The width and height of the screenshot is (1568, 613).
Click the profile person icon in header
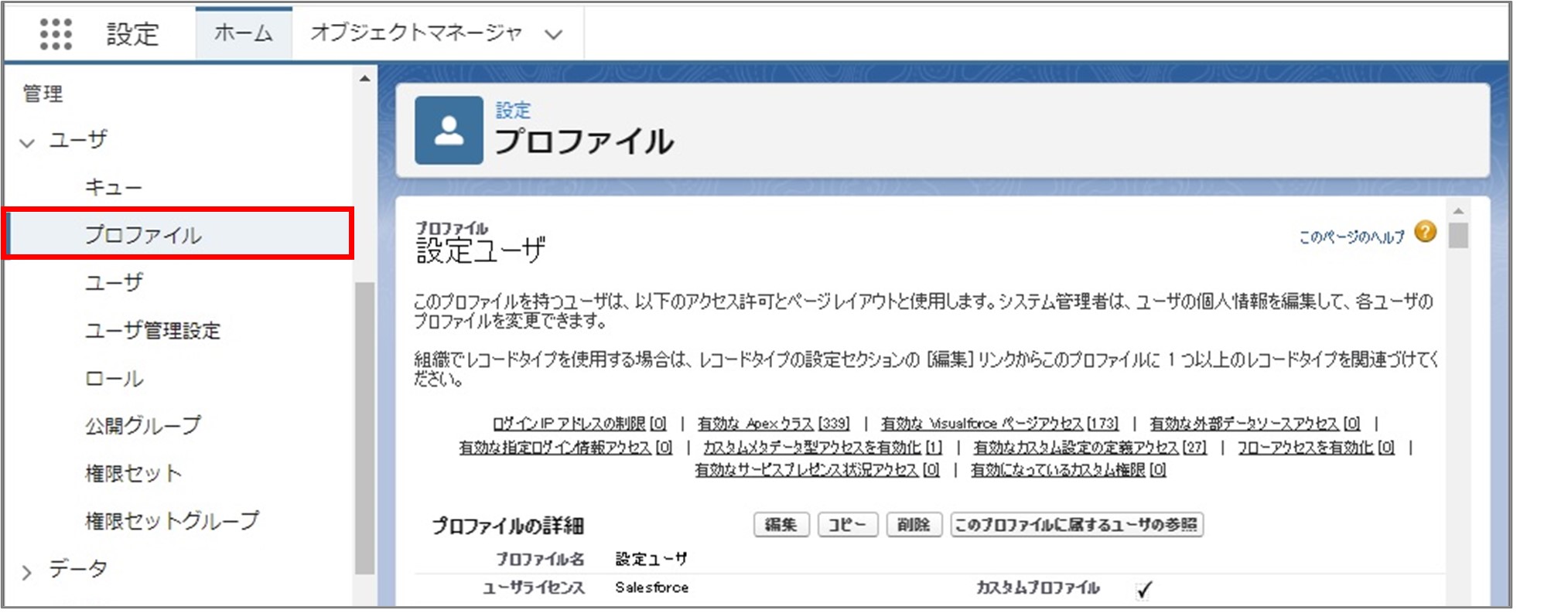(448, 130)
